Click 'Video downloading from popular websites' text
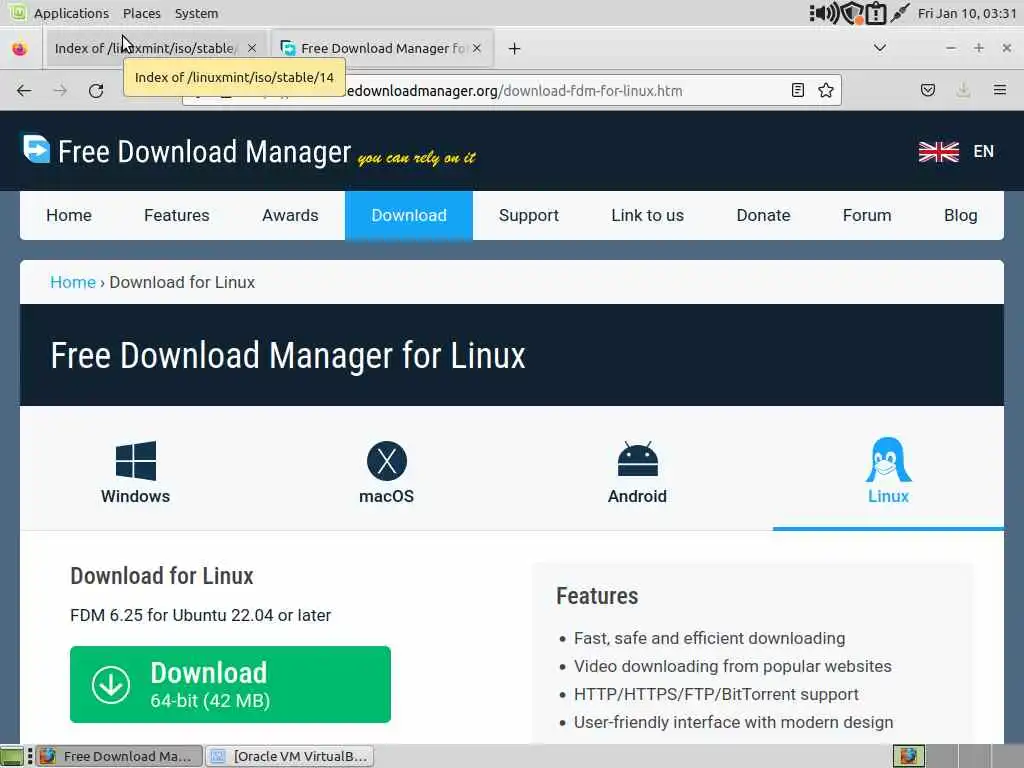The image size is (1024, 768). (733, 666)
